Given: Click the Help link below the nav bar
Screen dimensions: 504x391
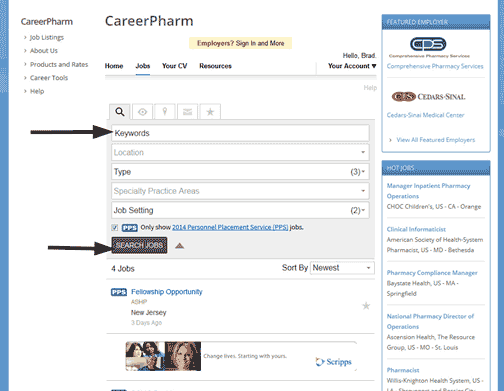Looking at the screenshot, I should pos(370,88).
